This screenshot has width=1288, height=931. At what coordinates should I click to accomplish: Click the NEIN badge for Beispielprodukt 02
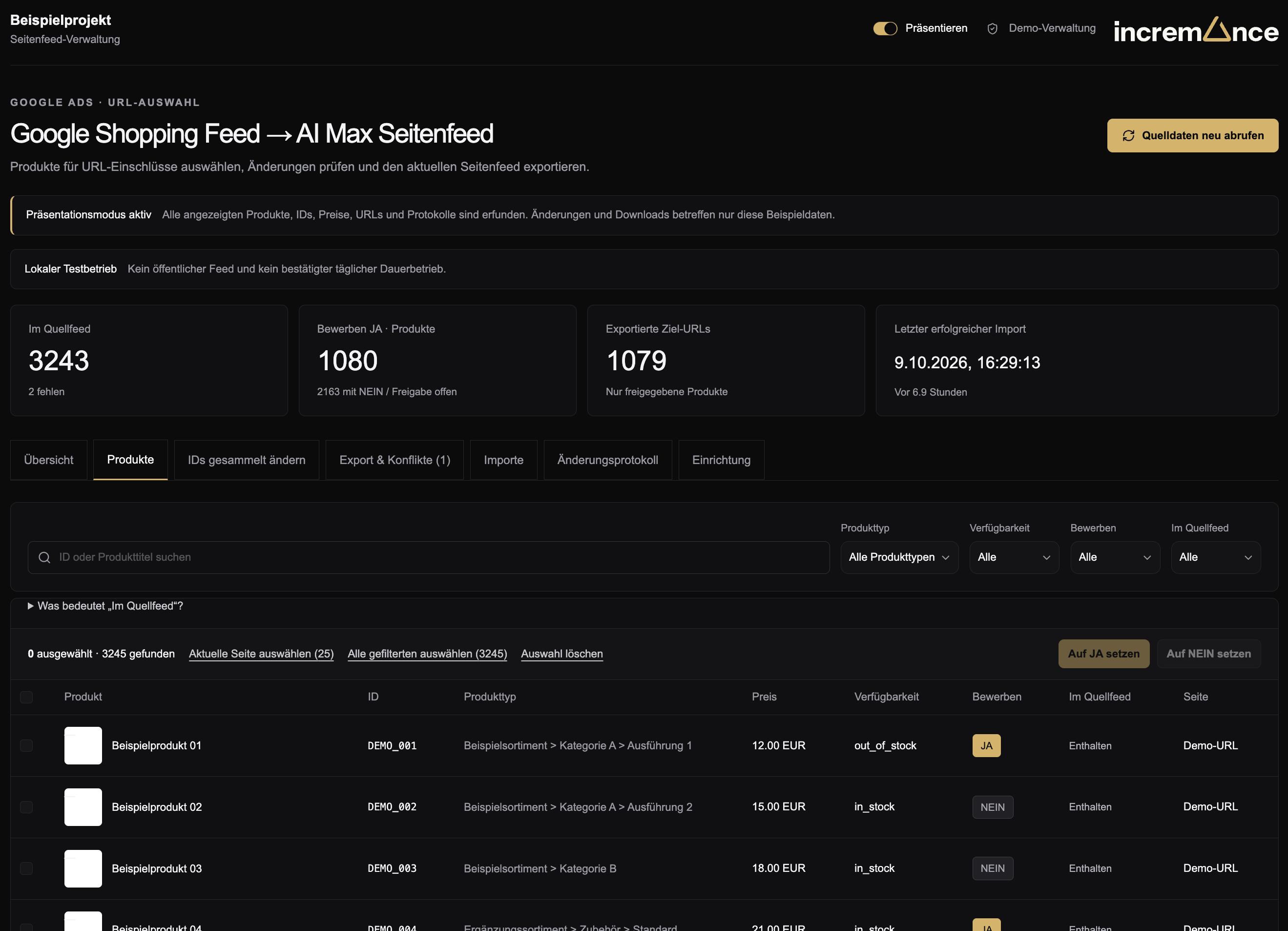[993, 807]
